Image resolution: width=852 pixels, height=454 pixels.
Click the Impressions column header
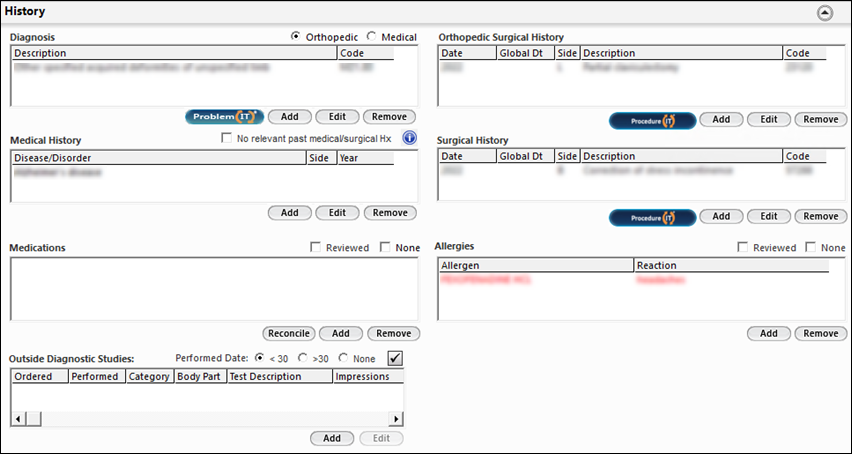click(368, 376)
